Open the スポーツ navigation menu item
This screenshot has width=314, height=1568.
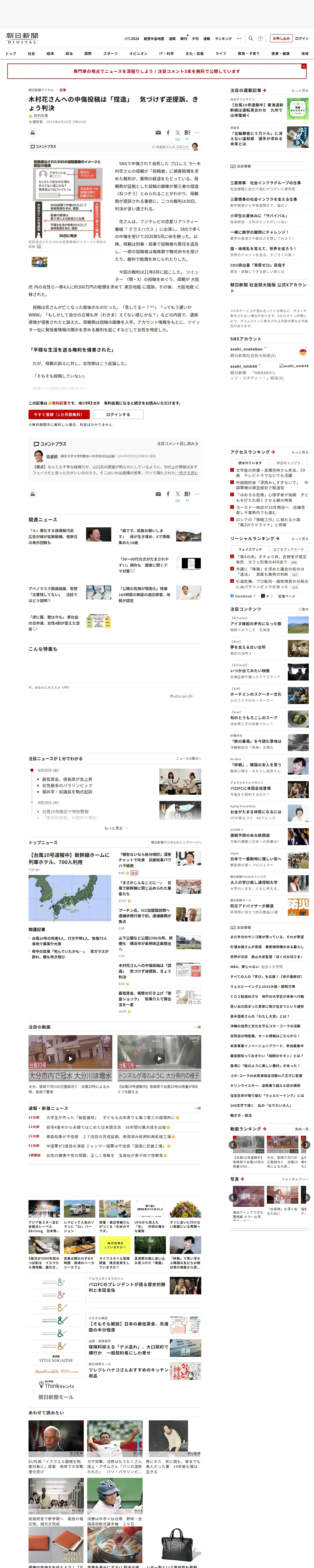(110, 54)
